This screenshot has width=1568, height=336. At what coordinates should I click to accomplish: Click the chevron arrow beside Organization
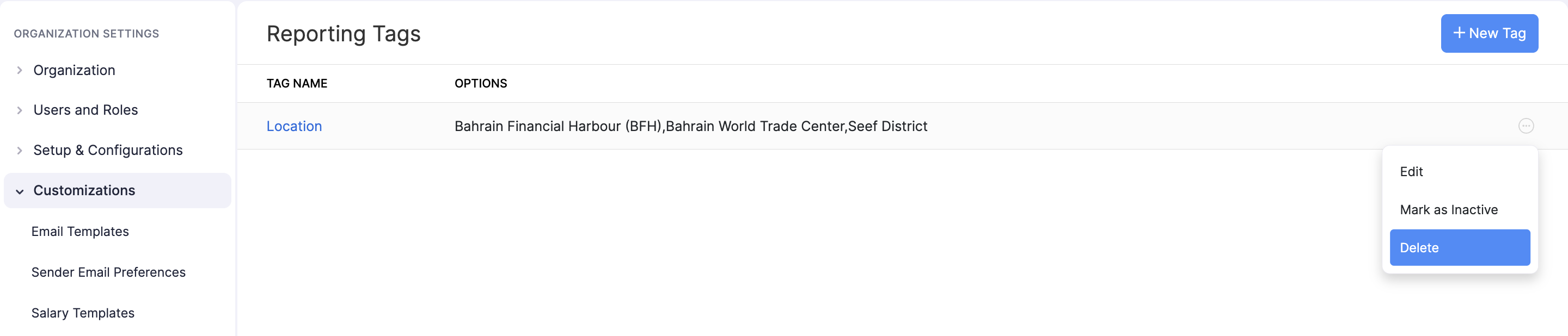click(x=20, y=71)
